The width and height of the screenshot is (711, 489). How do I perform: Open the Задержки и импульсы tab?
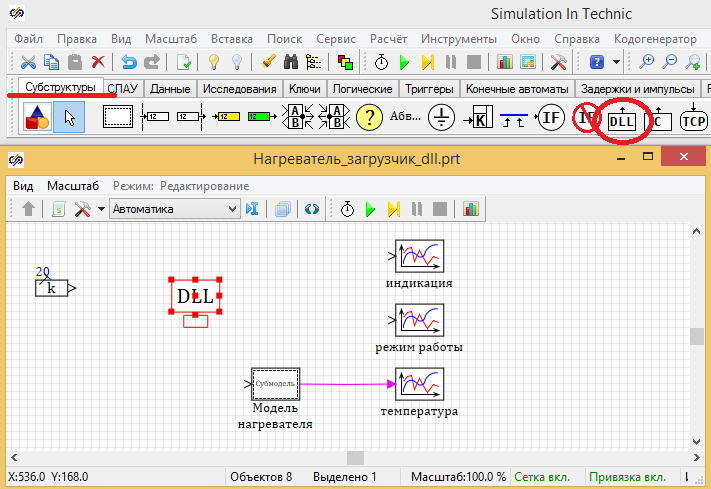(x=638, y=88)
